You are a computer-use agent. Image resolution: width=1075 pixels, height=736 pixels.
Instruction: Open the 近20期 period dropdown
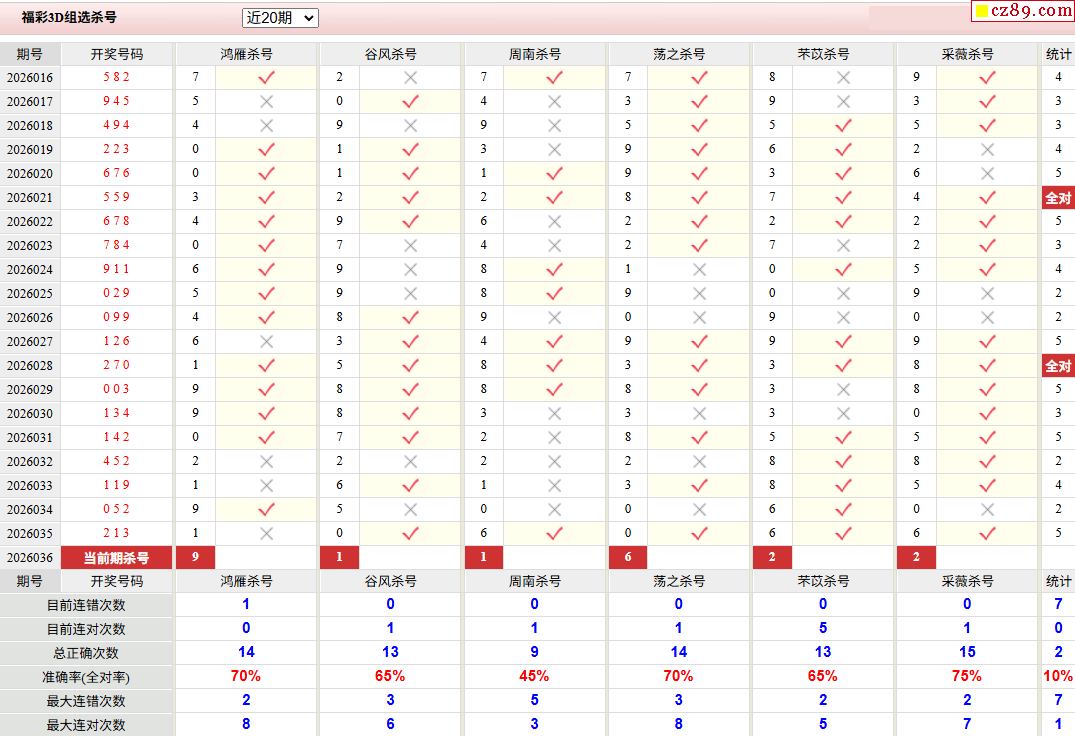(279, 18)
